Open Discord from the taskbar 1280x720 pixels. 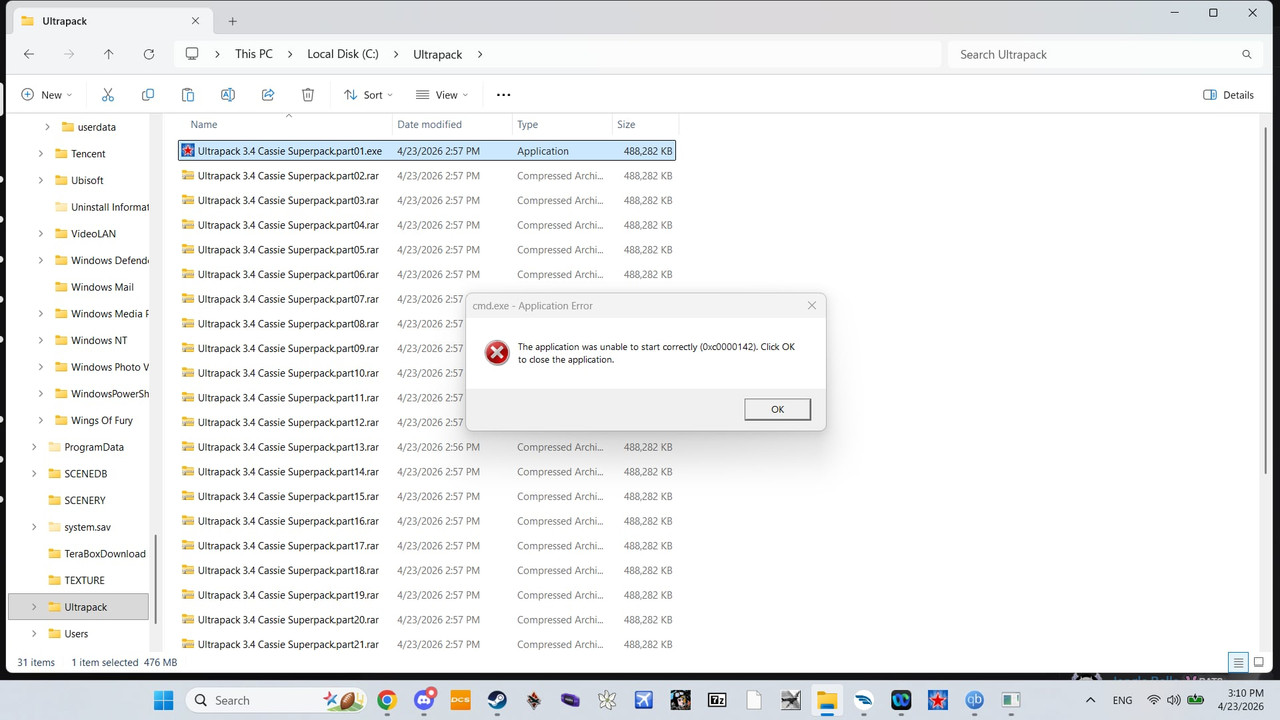425,700
